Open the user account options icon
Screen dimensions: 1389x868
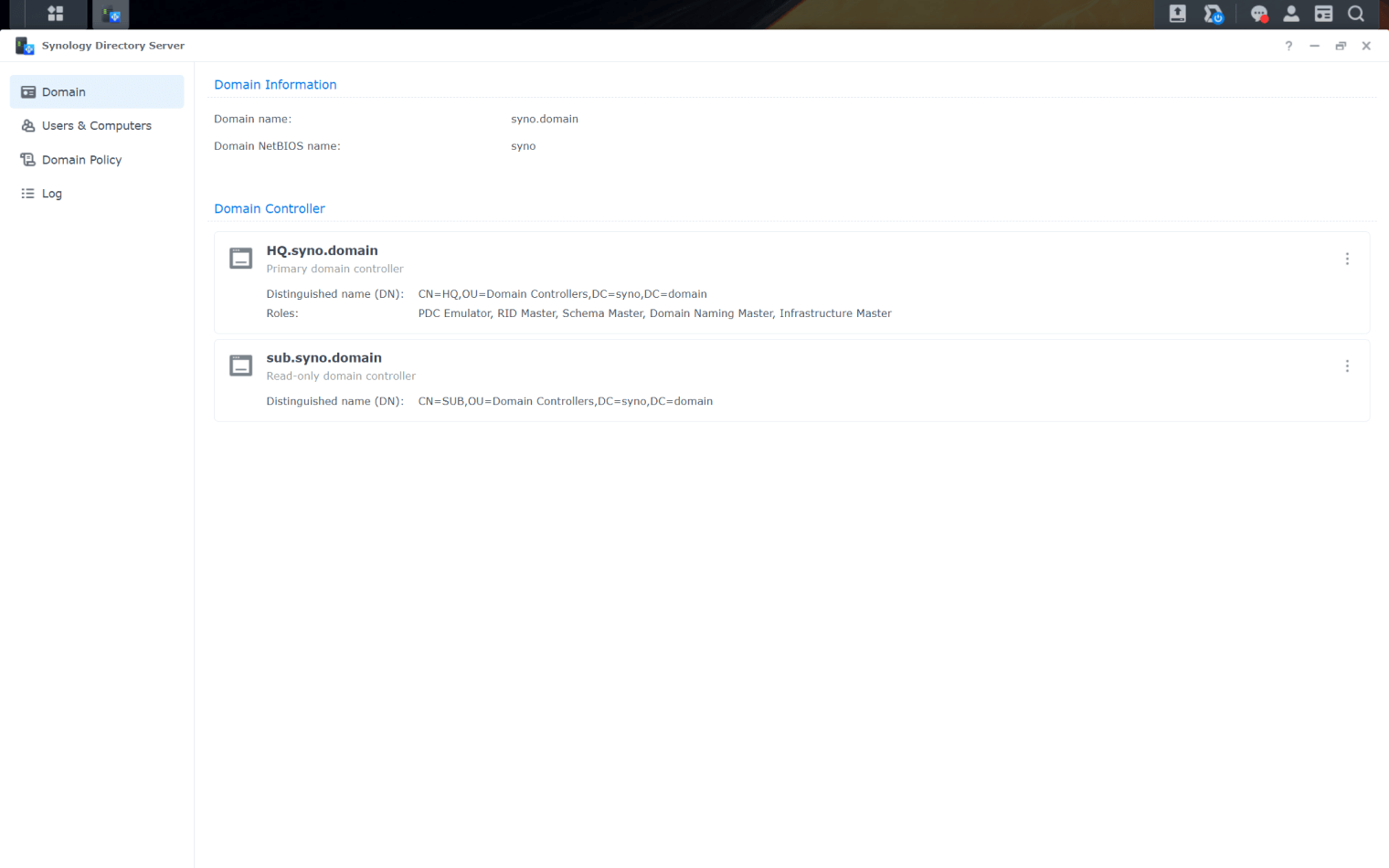(1291, 14)
